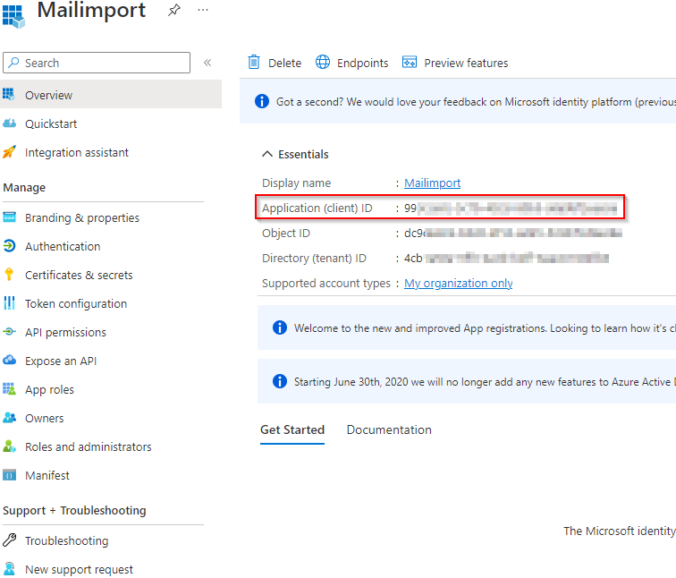Open App roles
This screenshot has width=676, height=578.
pos(50,390)
